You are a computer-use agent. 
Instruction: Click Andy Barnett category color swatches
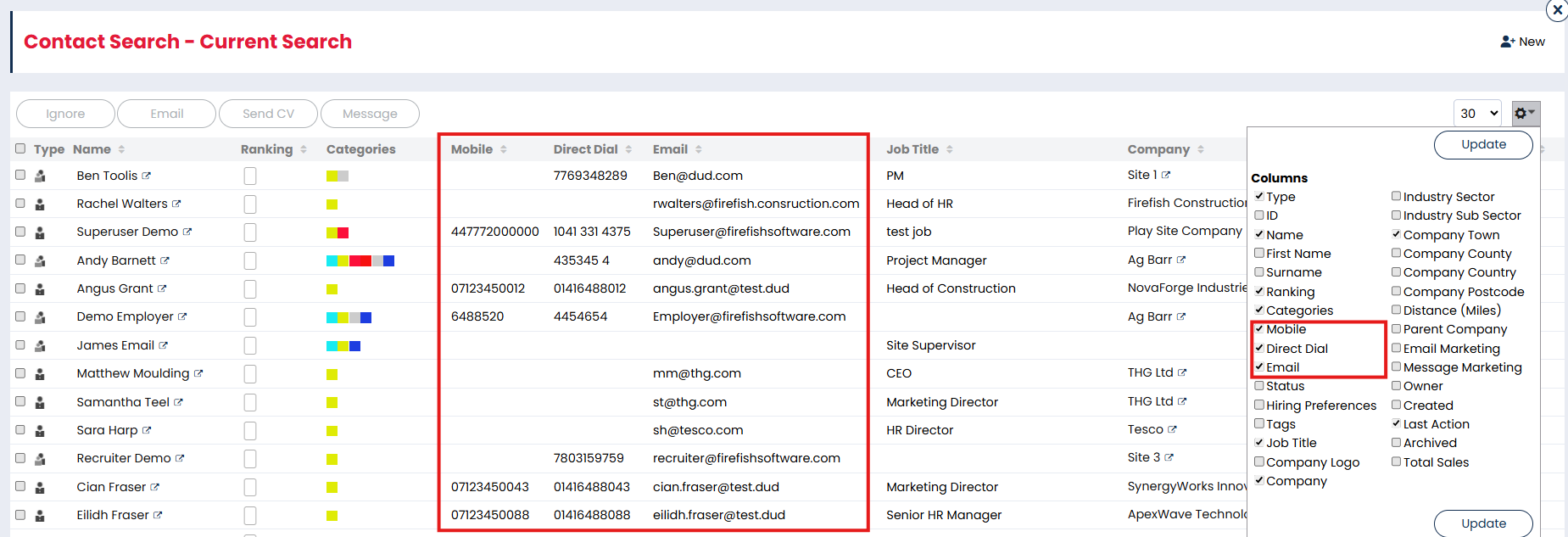tap(360, 261)
